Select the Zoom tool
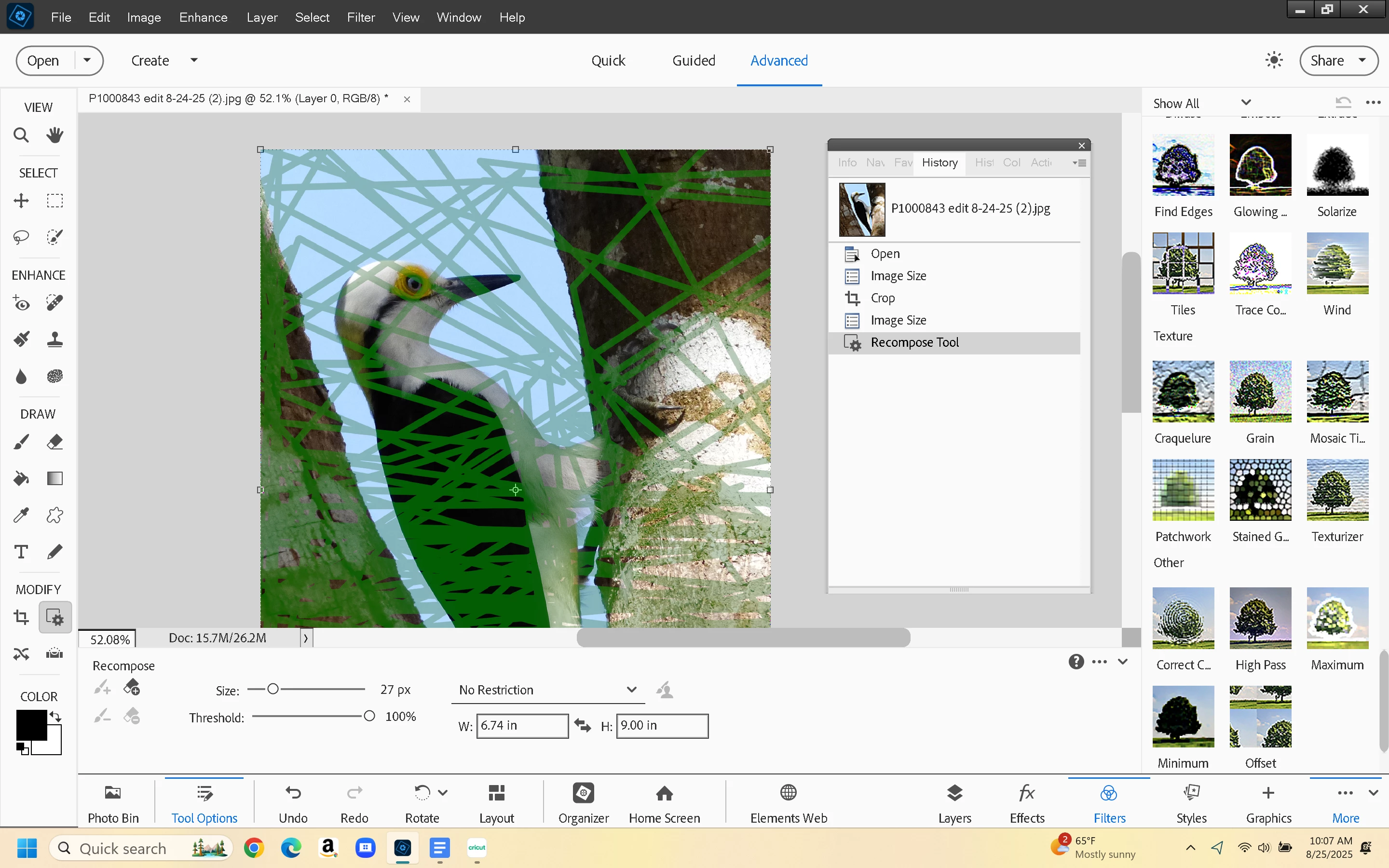Image resolution: width=1389 pixels, height=868 pixels. [x=21, y=136]
